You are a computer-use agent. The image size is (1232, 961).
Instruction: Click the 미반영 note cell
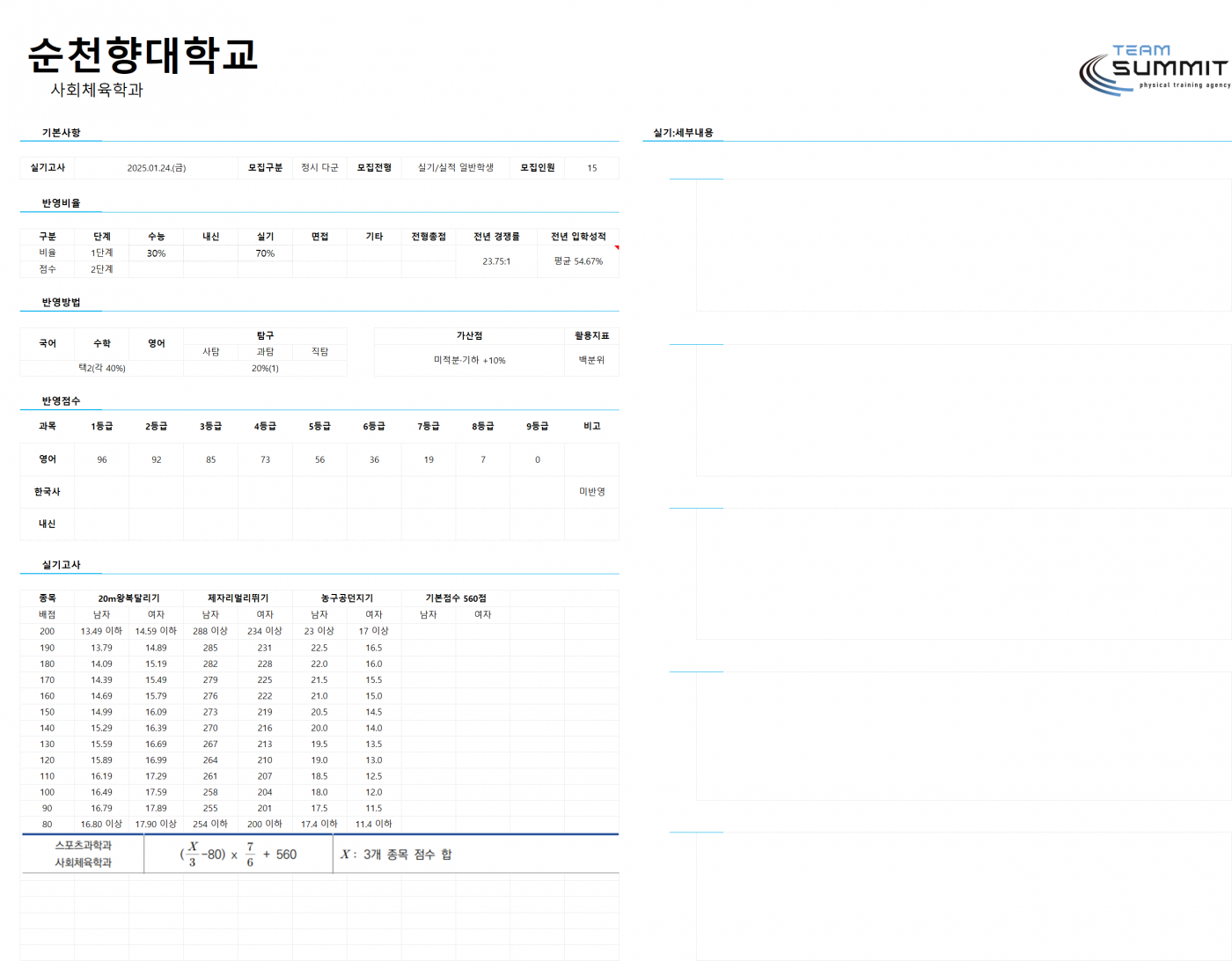[x=592, y=492]
